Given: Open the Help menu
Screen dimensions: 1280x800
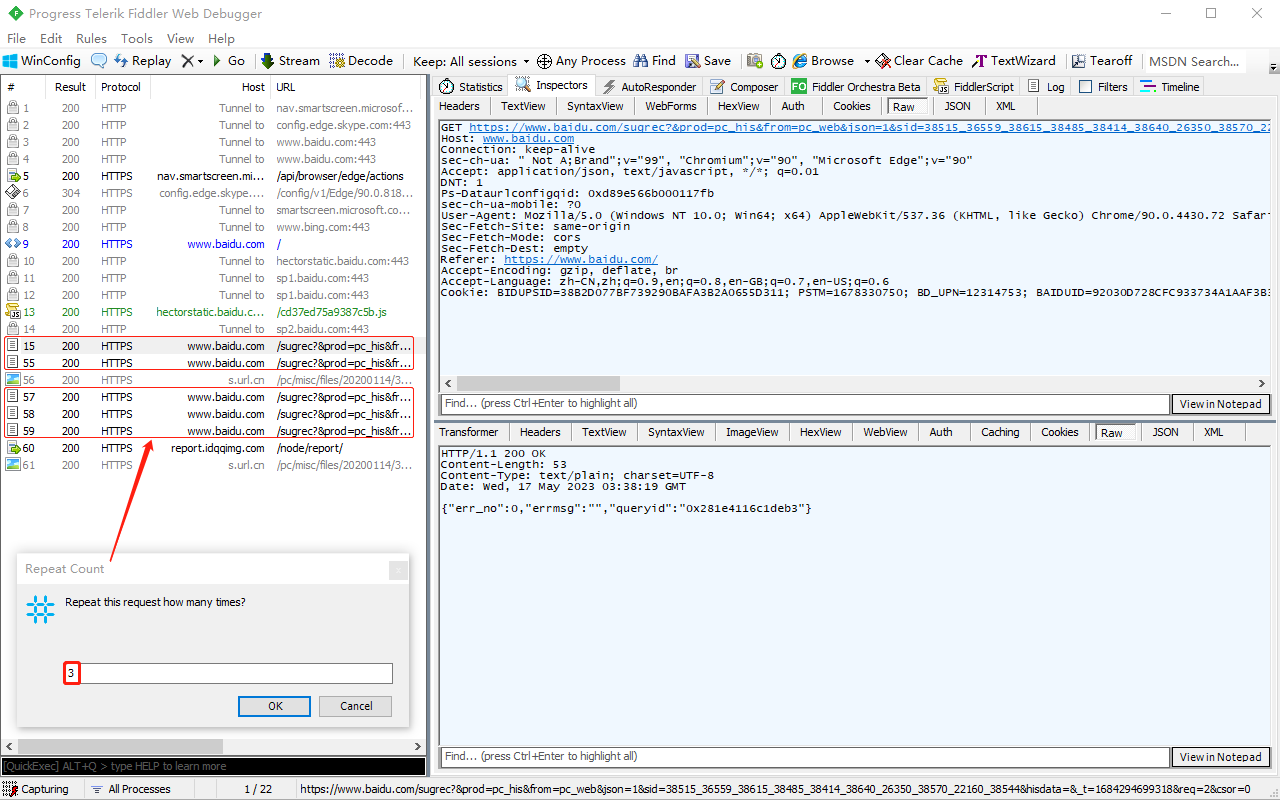Looking at the screenshot, I should [221, 38].
